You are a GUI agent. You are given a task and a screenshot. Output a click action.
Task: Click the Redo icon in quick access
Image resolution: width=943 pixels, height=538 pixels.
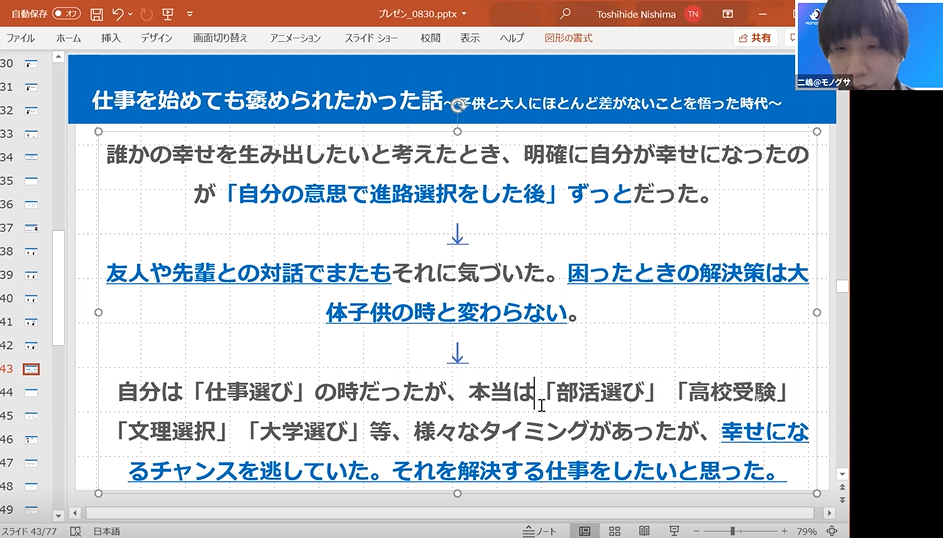point(145,14)
